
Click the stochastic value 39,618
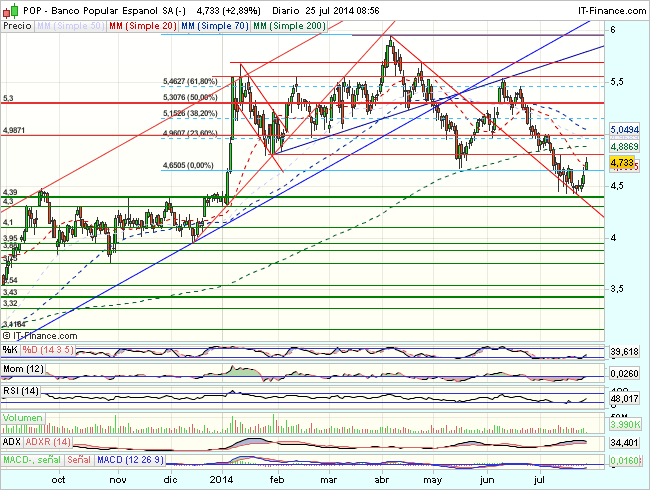click(624, 352)
